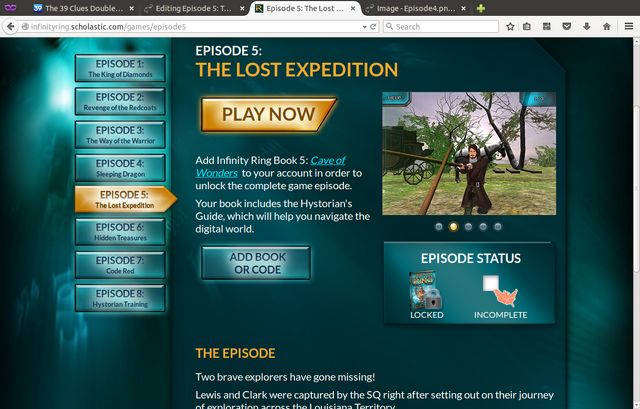Select Episode 7: Code Red
Image resolution: width=640 pixels, height=409 pixels.
click(x=120, y=265)
